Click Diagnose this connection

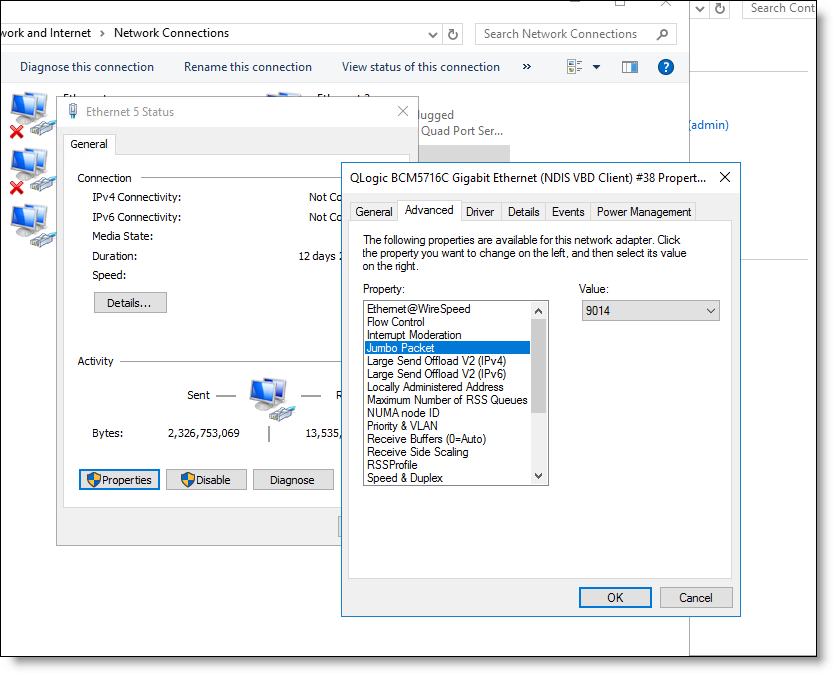pos(87,67)
